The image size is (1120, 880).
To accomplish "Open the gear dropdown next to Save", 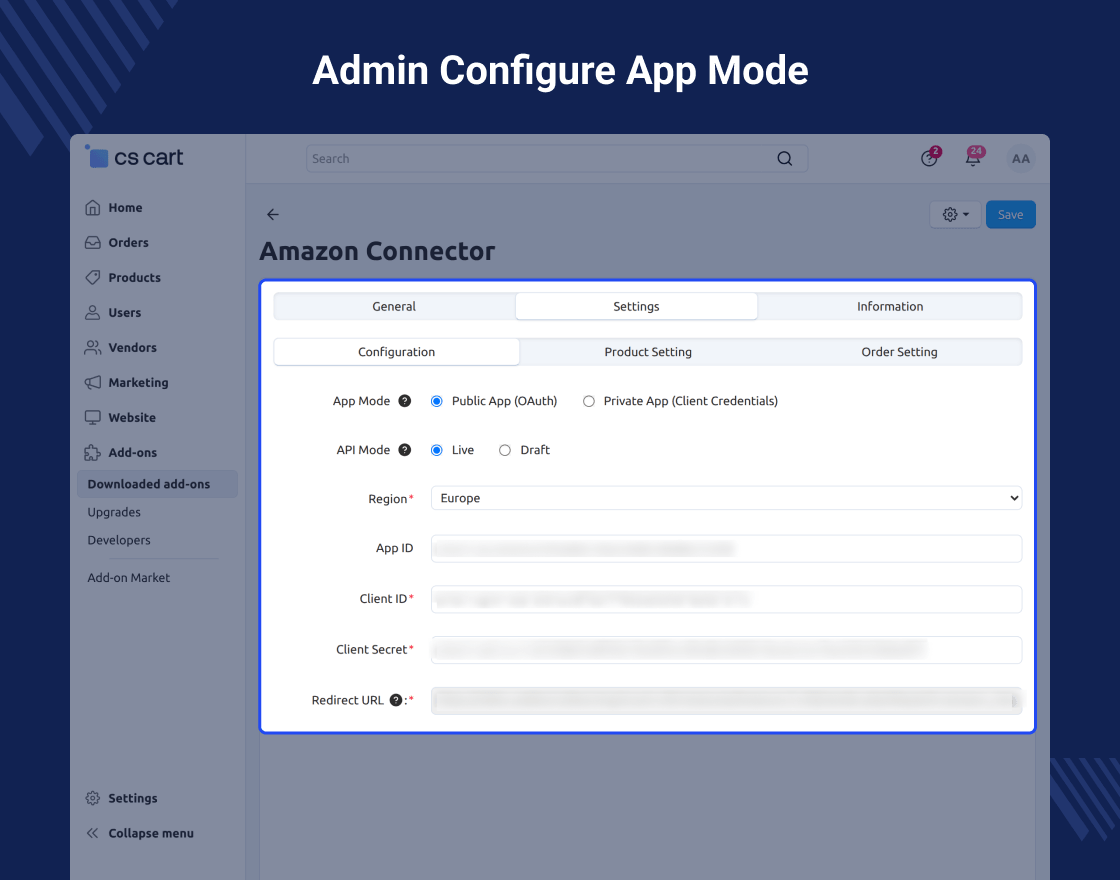I will click(x=955, y=214).
